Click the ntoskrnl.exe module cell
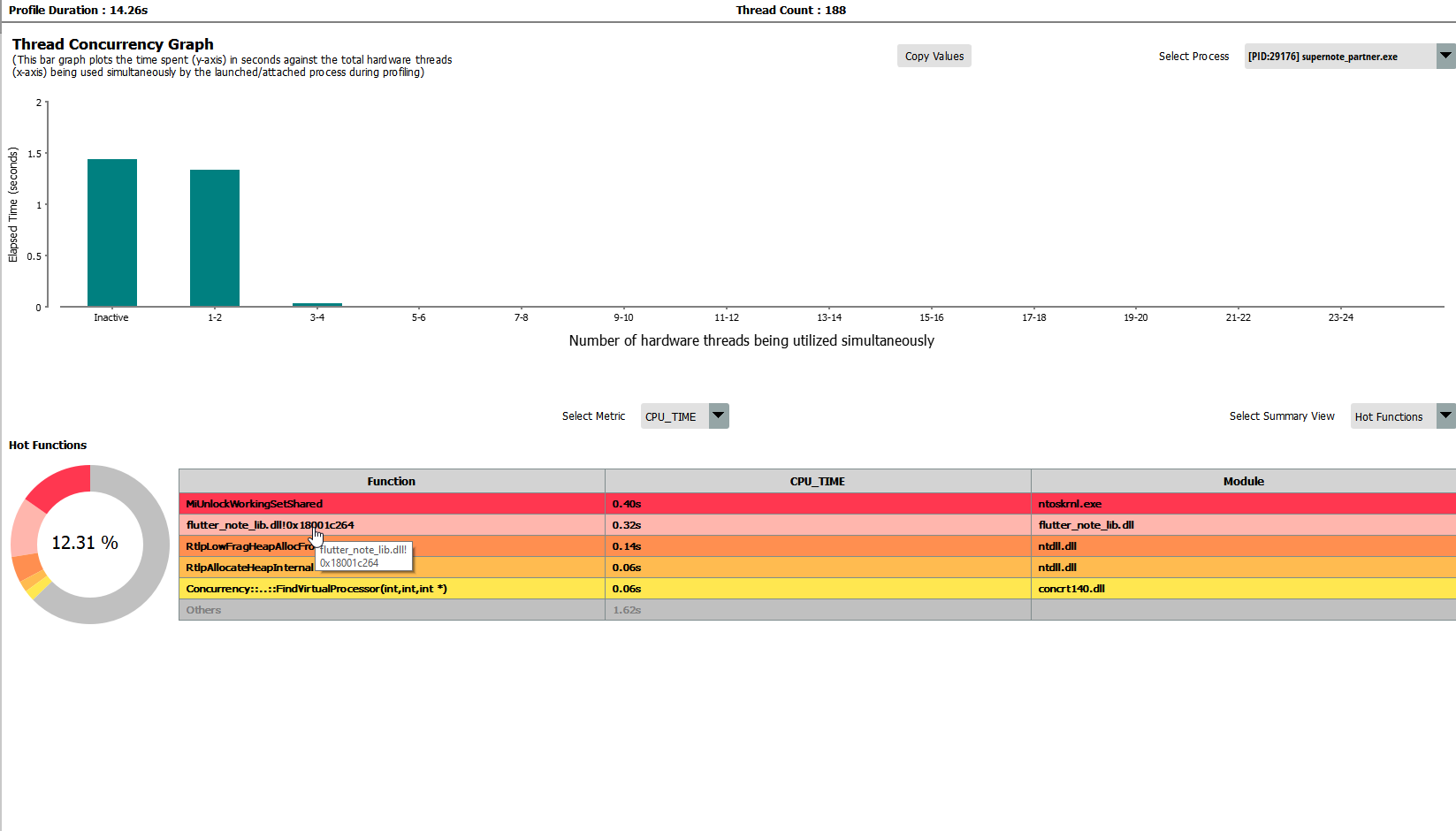 (x=1070, y=504)
